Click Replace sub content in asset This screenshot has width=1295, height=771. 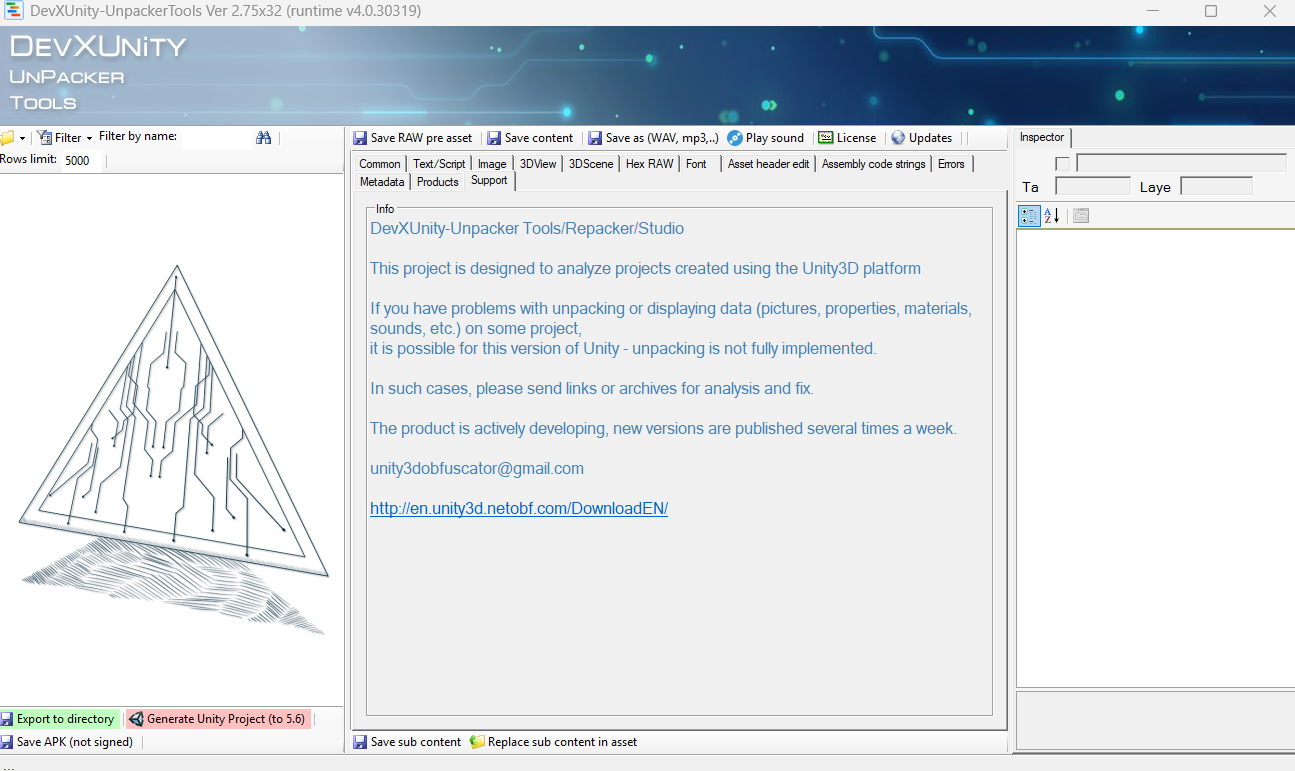[553, 742]
